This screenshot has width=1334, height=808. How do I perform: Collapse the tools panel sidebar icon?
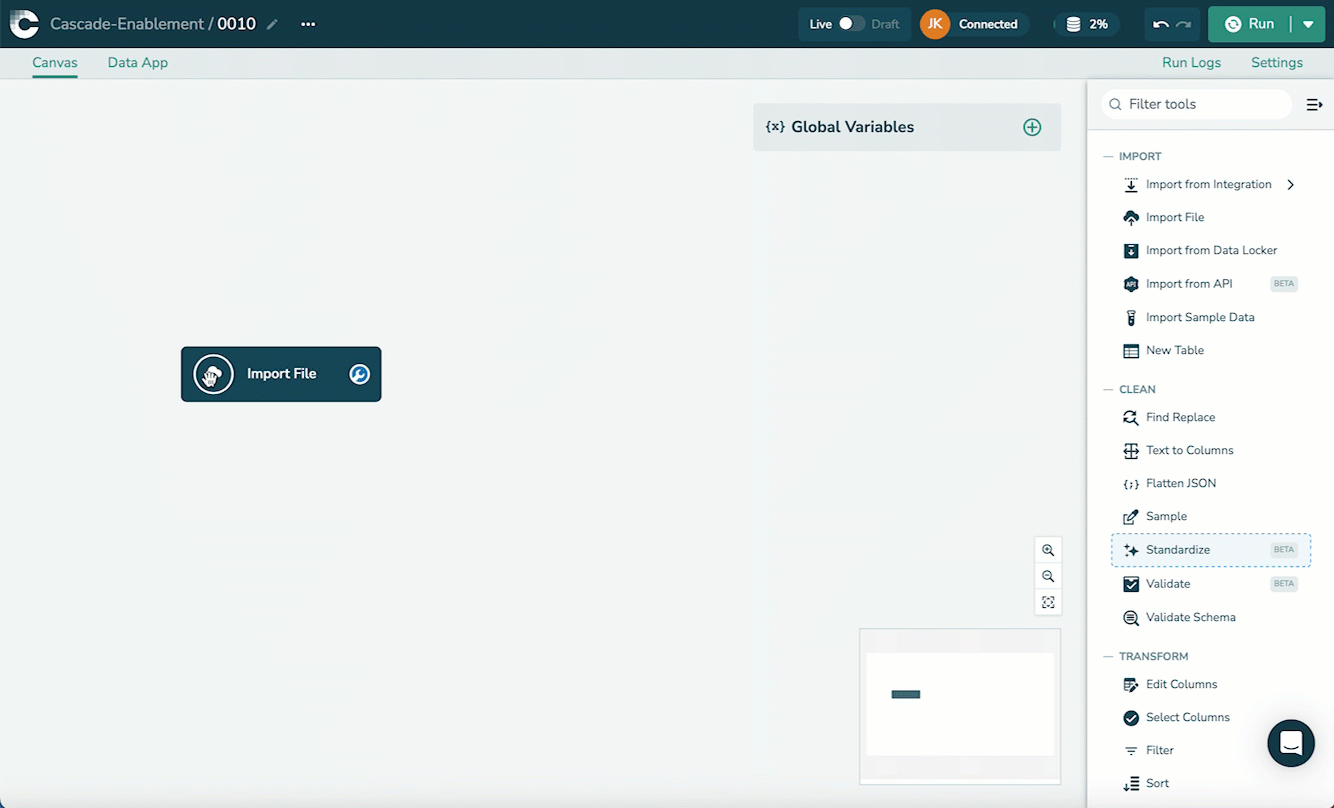click(x=1314, y=104)
